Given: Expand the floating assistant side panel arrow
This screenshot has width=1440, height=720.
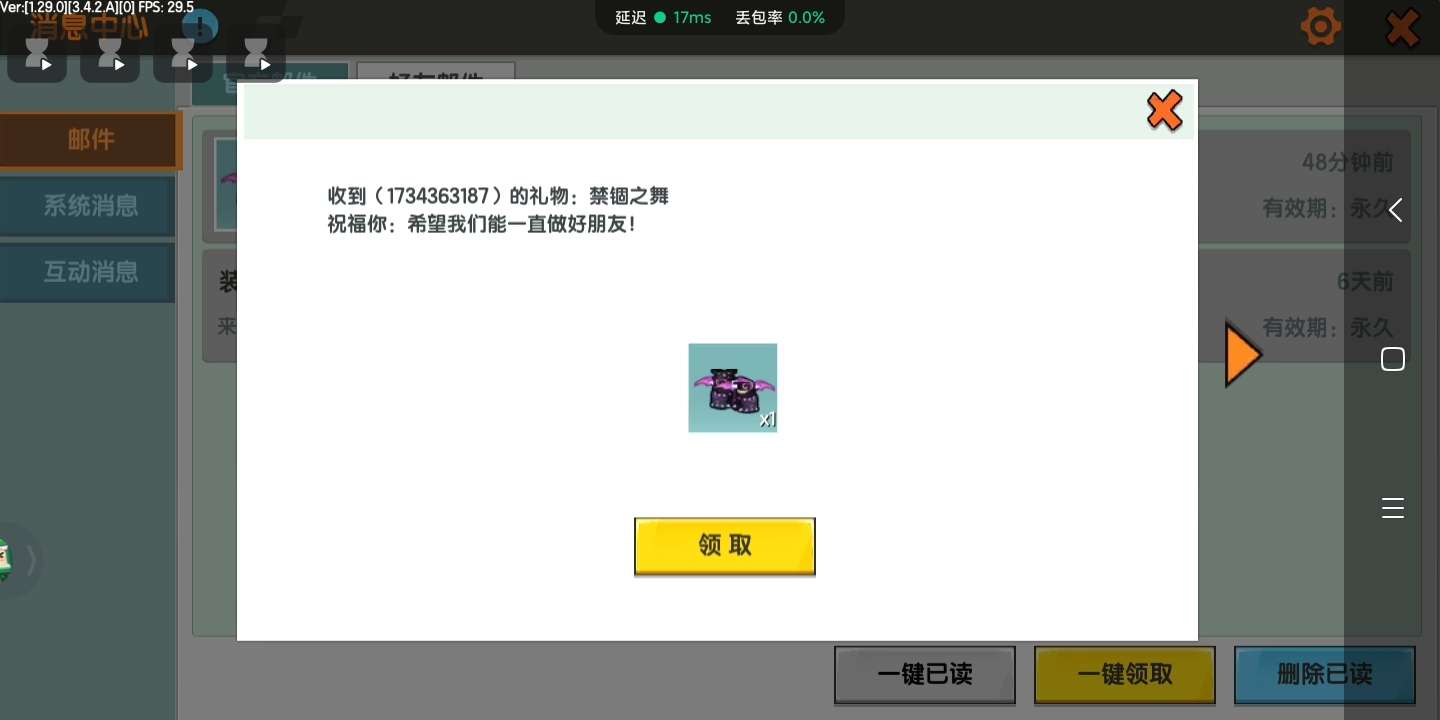Looking at the screenshot, I should click(x=31, y=562).
